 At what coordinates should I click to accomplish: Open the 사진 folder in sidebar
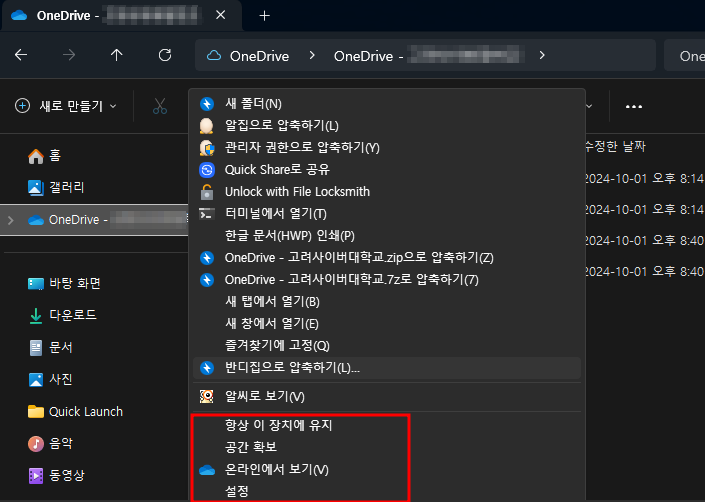50,379
